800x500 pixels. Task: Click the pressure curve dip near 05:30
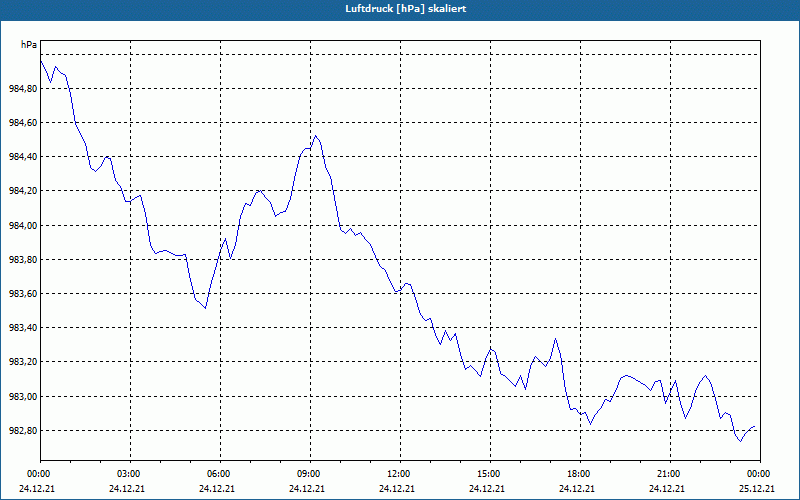click(x=205, y=308)
